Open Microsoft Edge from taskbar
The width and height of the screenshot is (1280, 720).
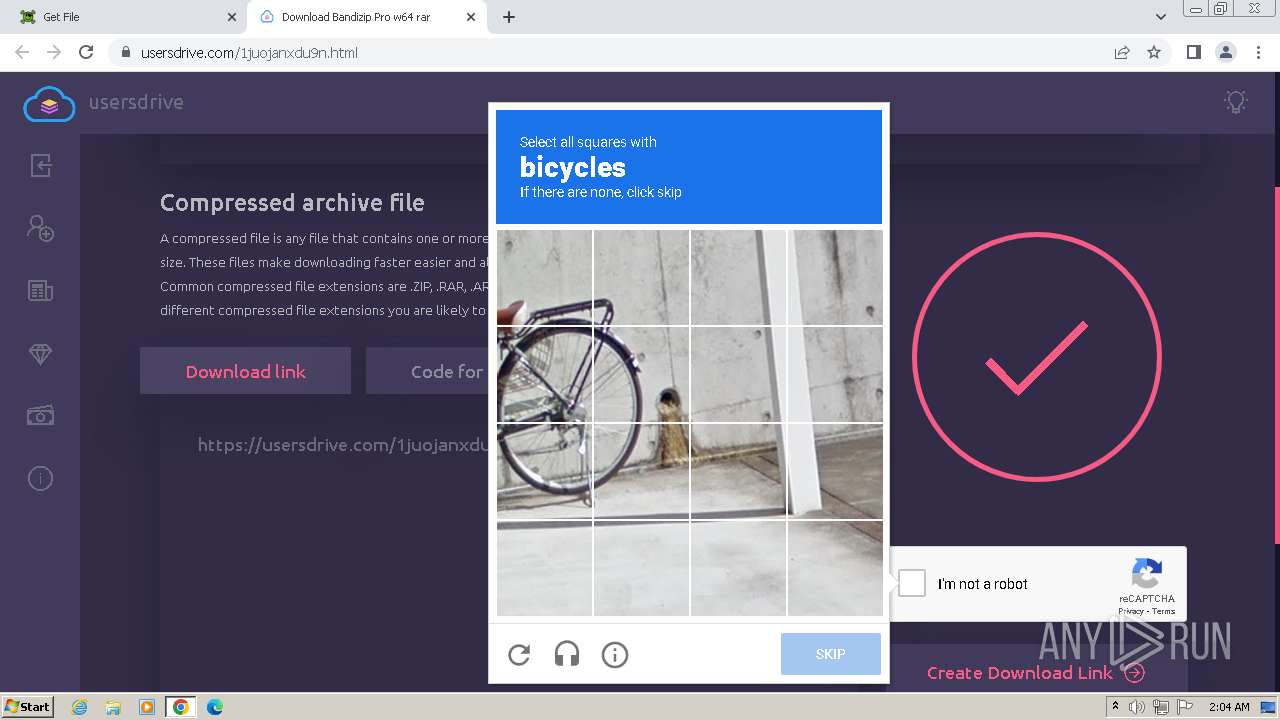215,707
